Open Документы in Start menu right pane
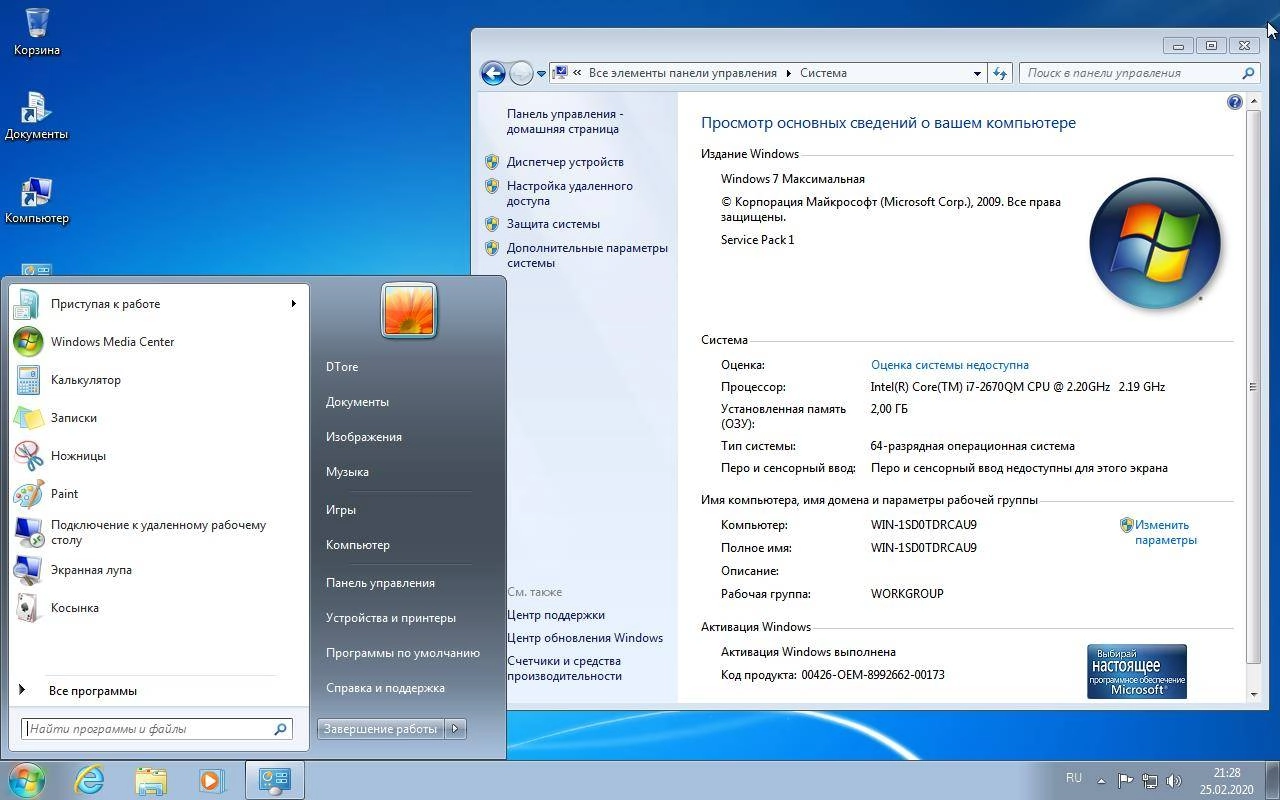This screenshot has width=1280, height=800. 357,402
